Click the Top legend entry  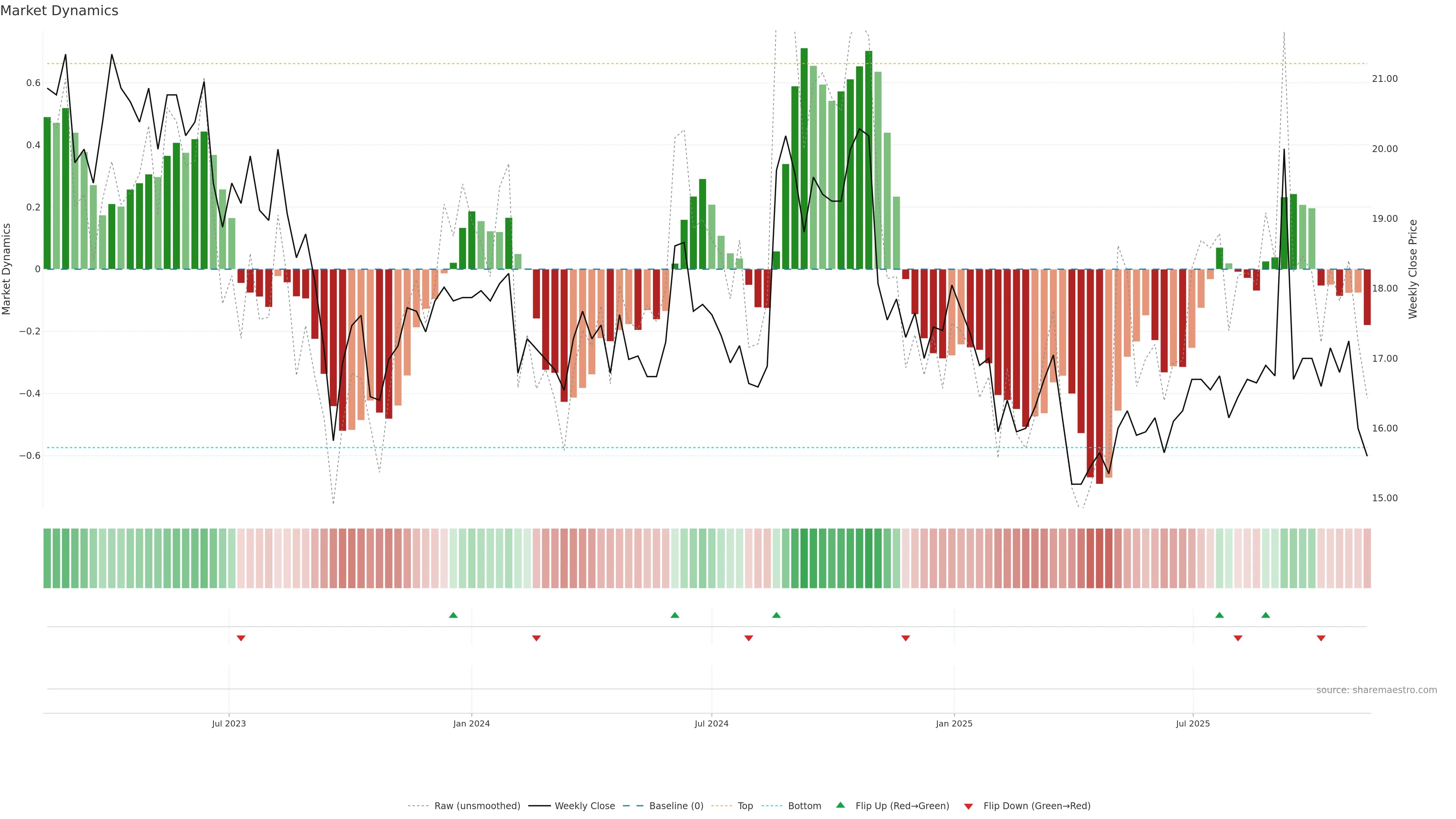pos(745,805)
